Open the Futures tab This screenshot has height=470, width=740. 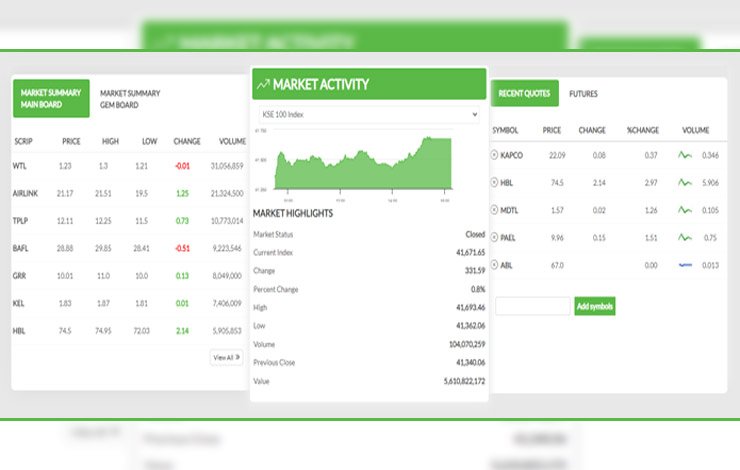click(x=583, y=94)
